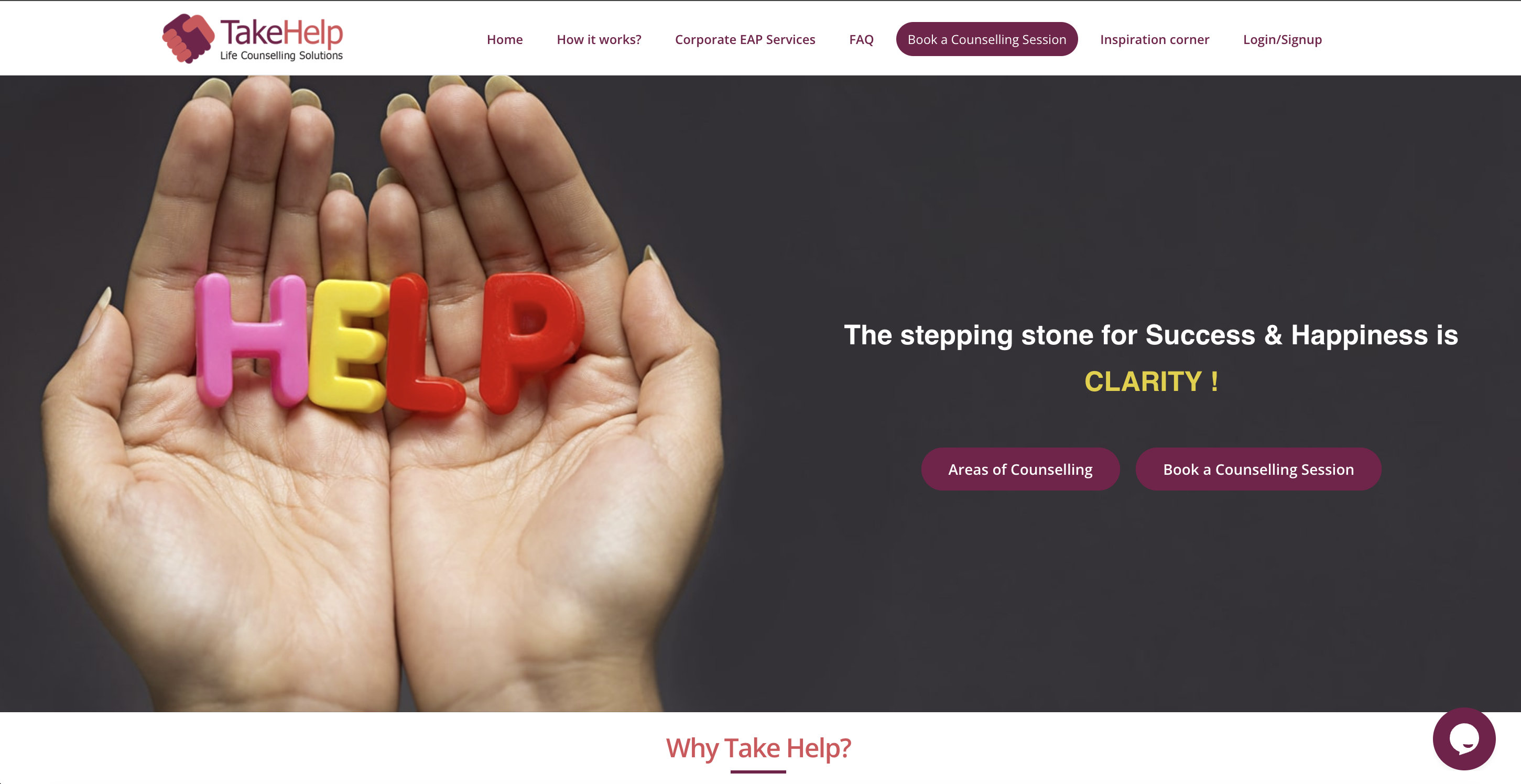Click the Why Take Help? heading
This screenshot has width=1521, height=784.
(x=759, y=748)
